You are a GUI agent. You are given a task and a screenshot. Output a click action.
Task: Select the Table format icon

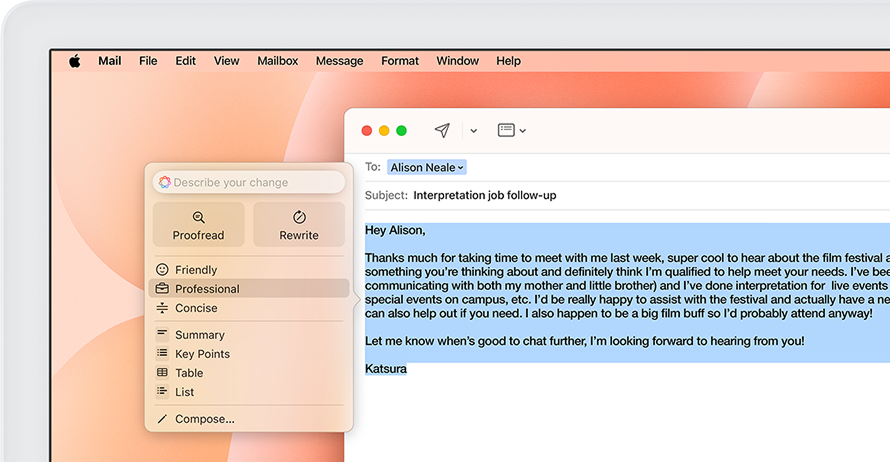click(x=162, y=373)
